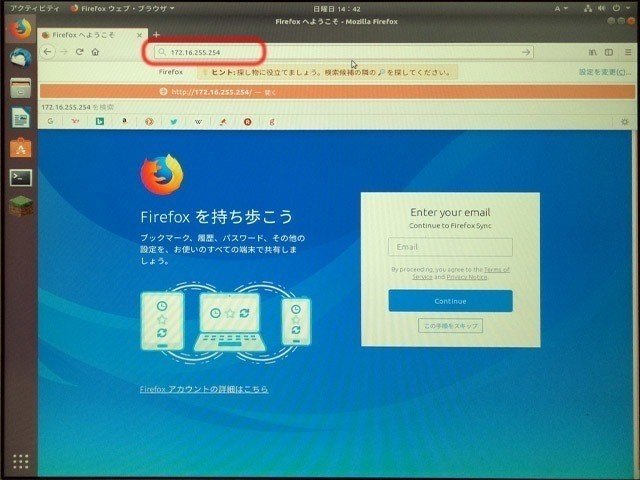Search with Google one-click engine
Screen dimensions: 640x480
tap(50, 121)
